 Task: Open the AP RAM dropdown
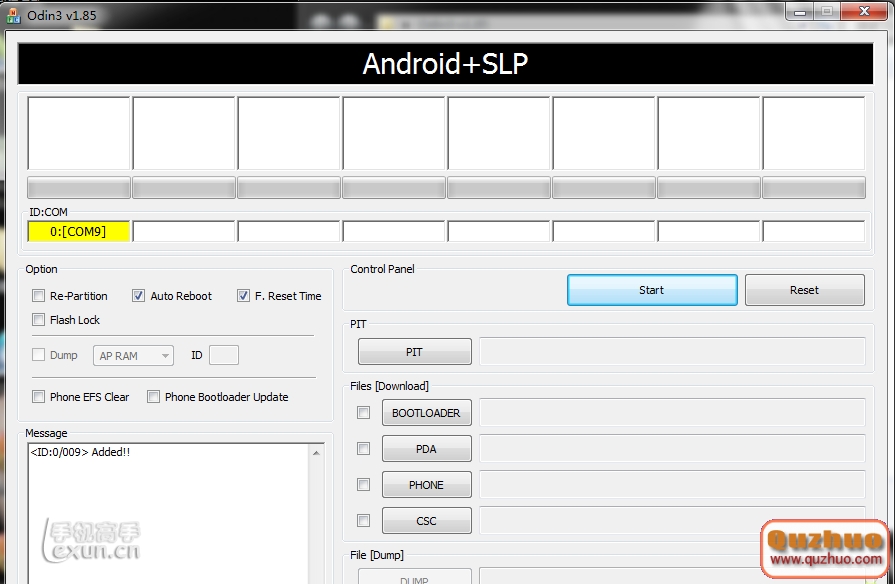click(x=133, y=356)
